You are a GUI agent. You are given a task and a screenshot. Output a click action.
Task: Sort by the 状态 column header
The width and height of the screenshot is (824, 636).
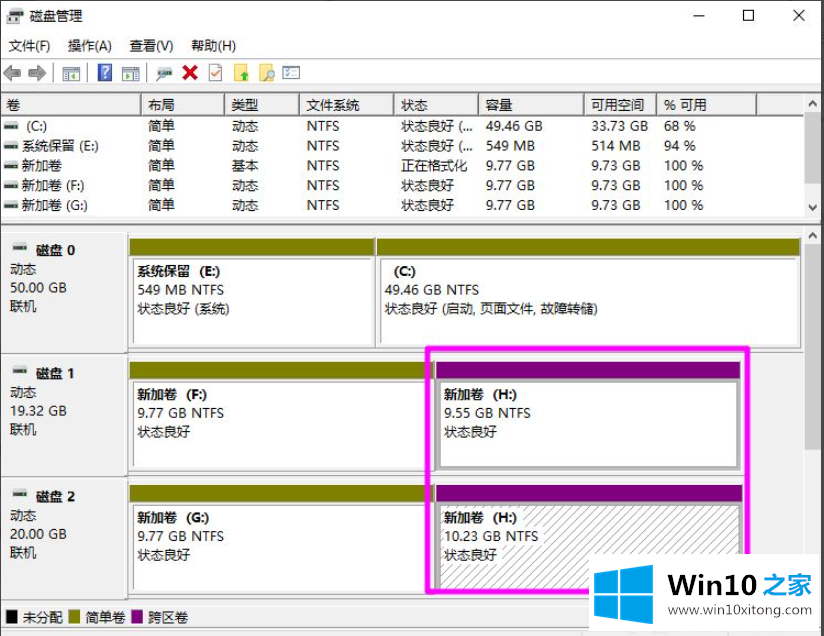pyautogui.click(x=437, y=105)
